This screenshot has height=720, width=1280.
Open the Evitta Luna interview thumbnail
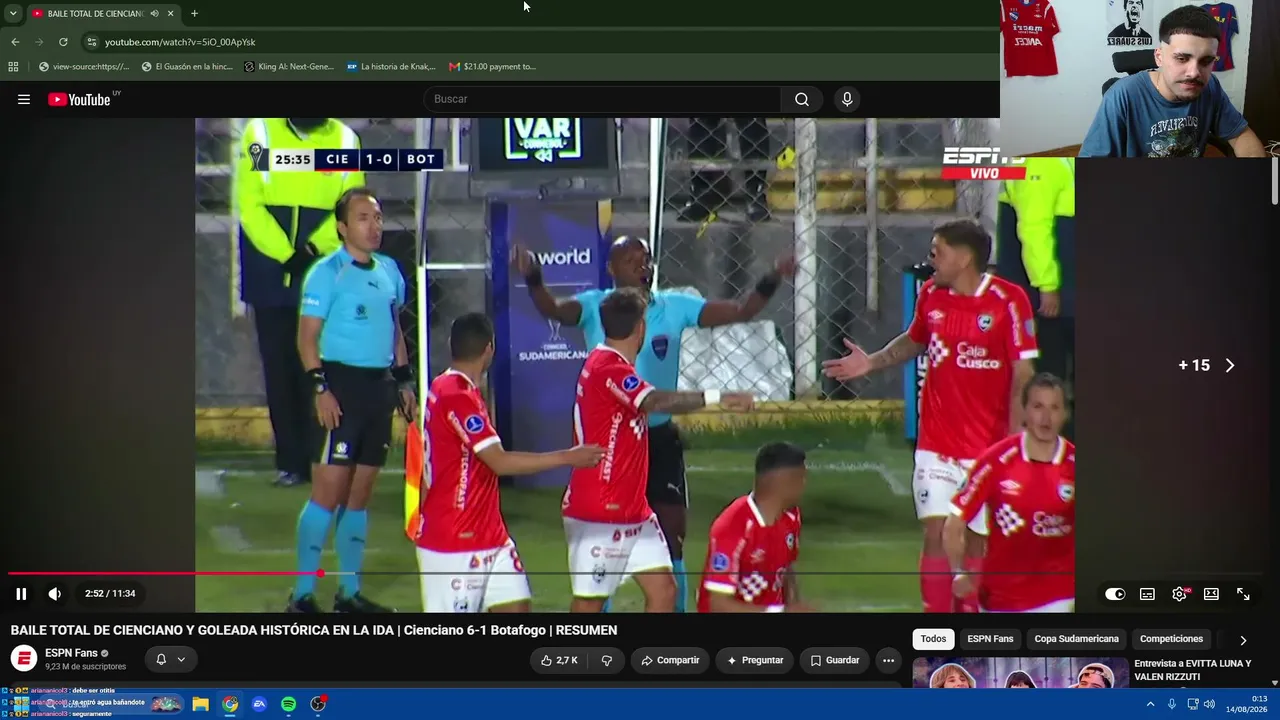click(x=1020, y=673)
